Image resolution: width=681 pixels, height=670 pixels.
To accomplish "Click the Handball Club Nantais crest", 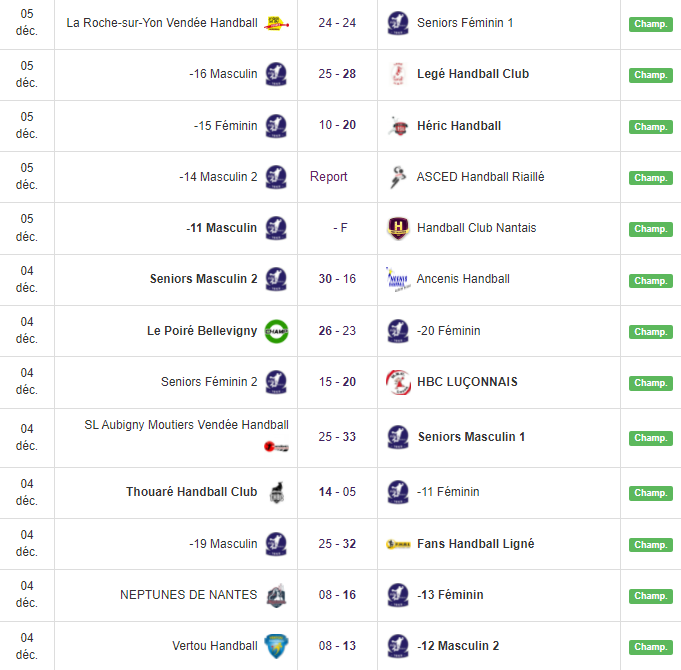I will pyautogui.click(x=398, y=228).
